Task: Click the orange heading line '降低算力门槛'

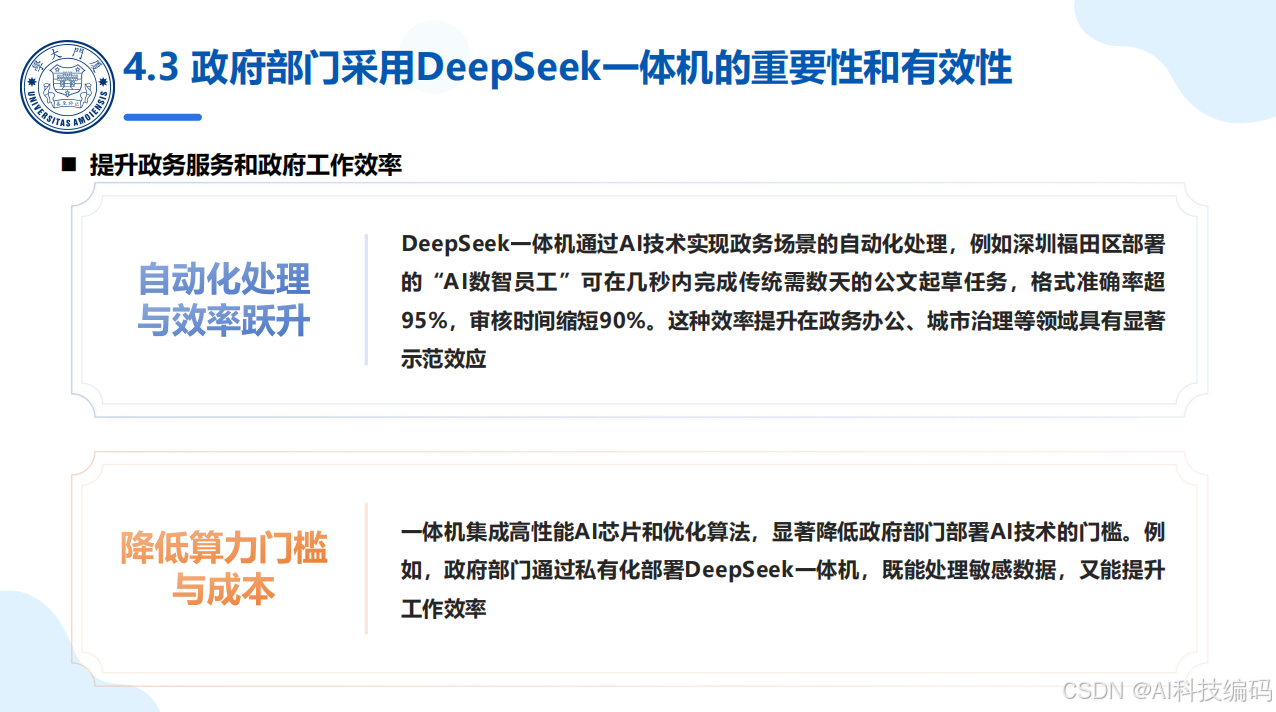Action: [x=224, y=548]
